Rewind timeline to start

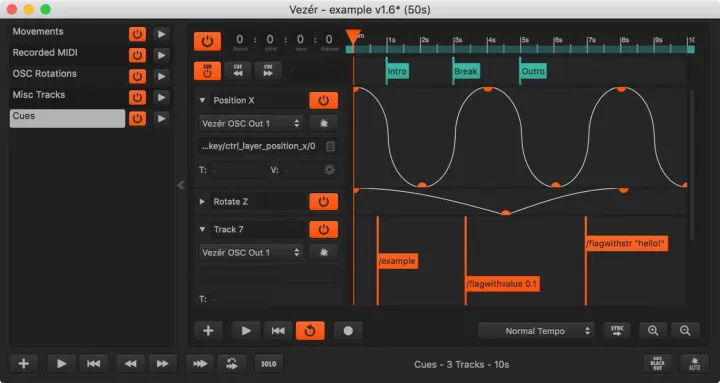pos(278,331)
